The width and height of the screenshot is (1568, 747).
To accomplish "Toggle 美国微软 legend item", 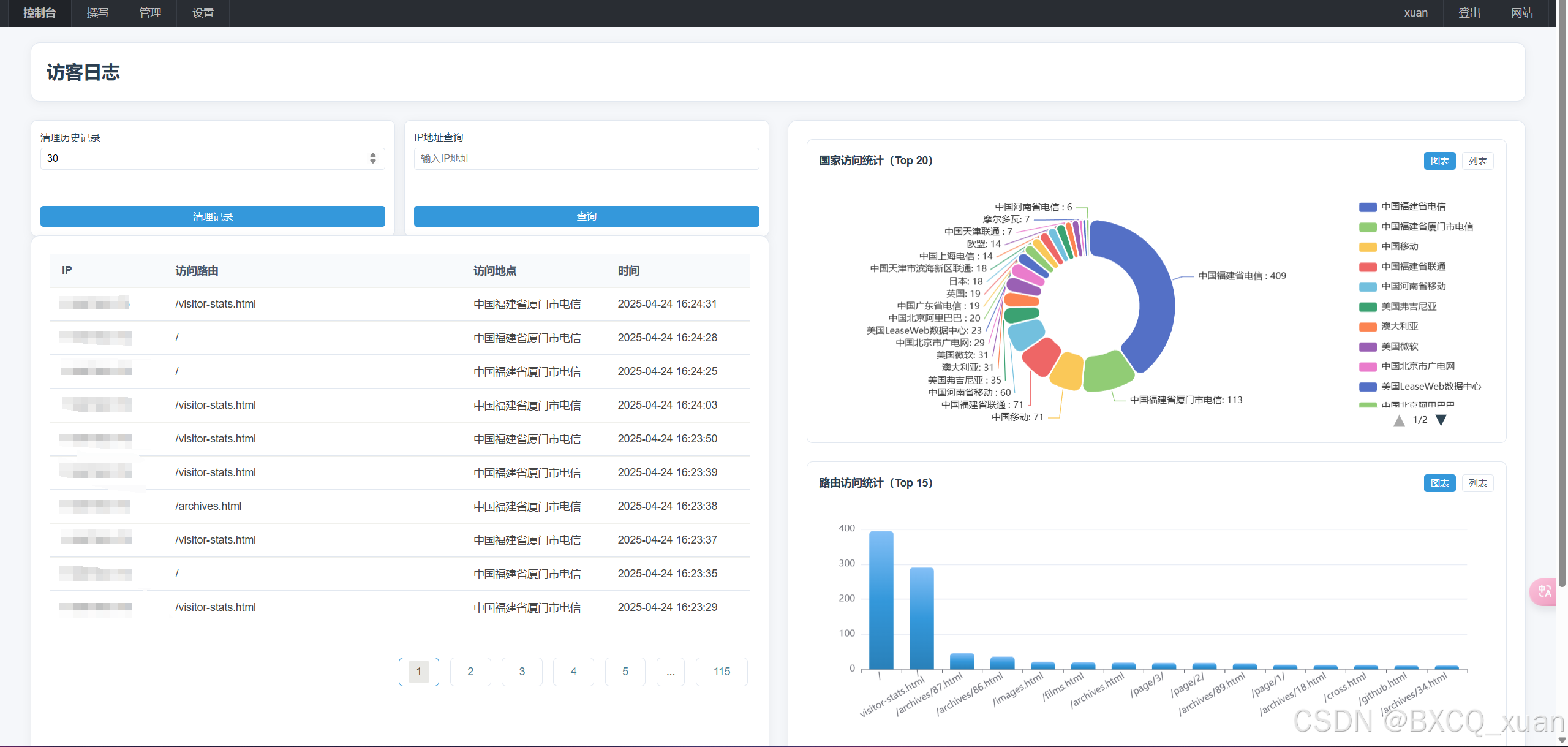I will coord(1399,346).
